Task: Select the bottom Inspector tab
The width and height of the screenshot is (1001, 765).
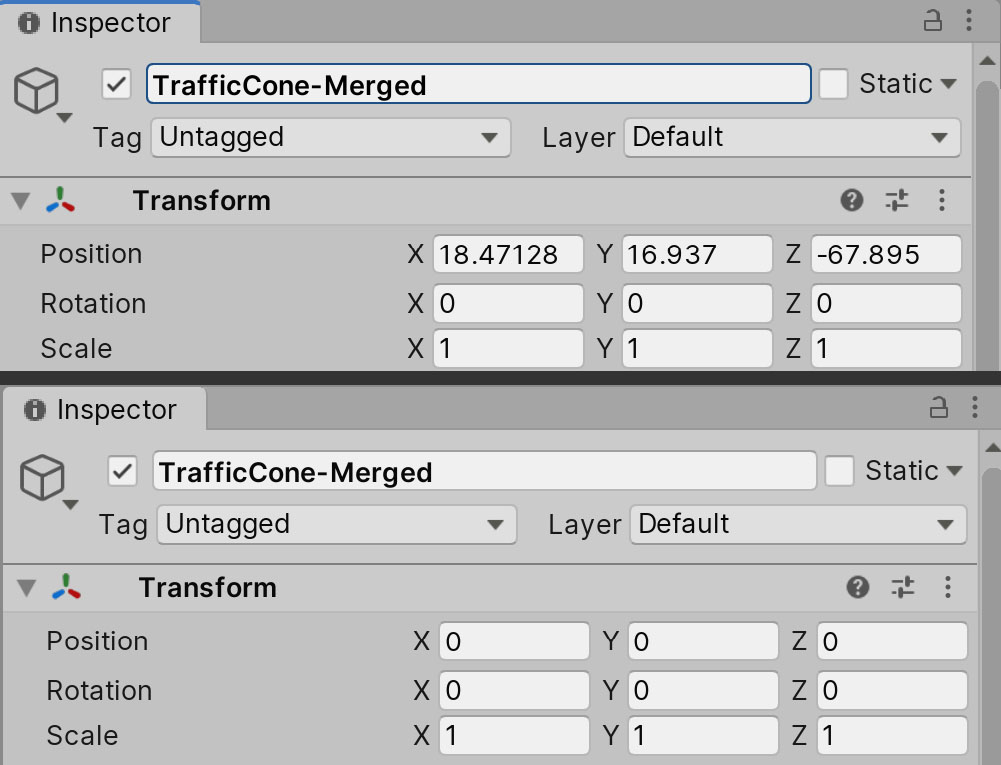Action: click(x=103, y=409)
